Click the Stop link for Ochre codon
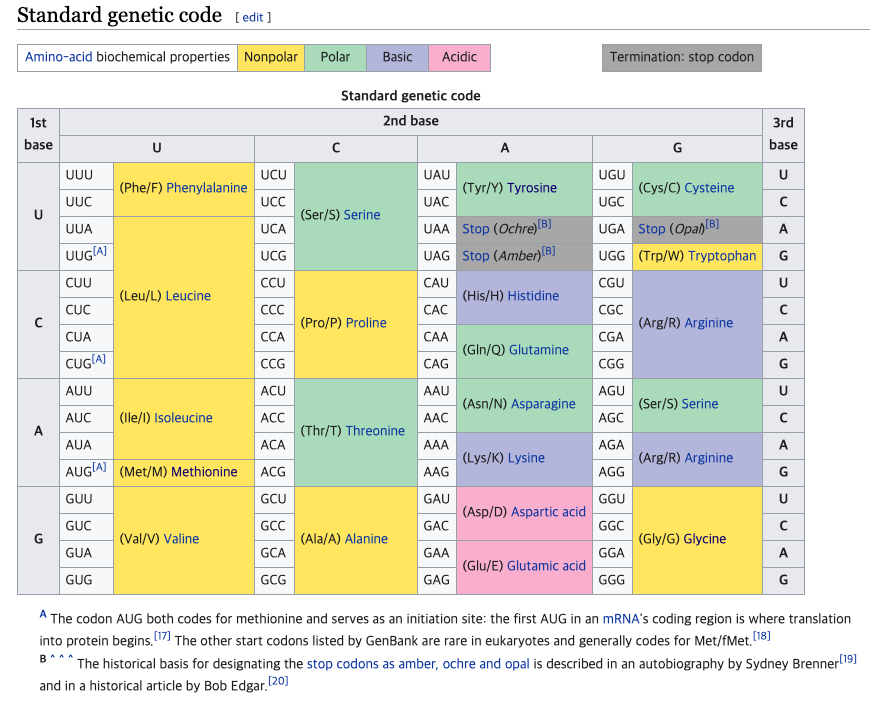870x706 pixels. [476, 229]
